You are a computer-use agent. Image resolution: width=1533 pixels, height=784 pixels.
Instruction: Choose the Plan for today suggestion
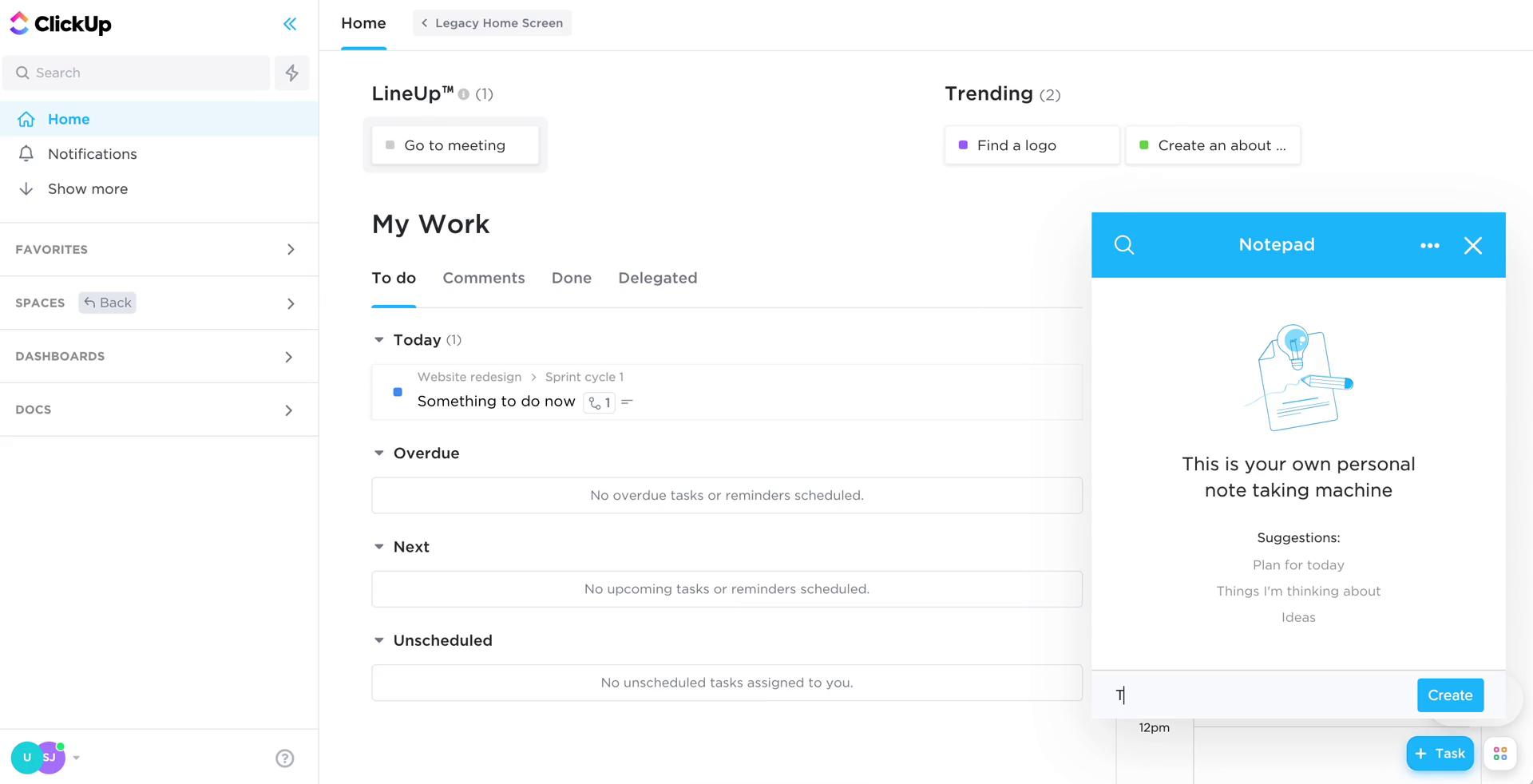pos(1298,565)
